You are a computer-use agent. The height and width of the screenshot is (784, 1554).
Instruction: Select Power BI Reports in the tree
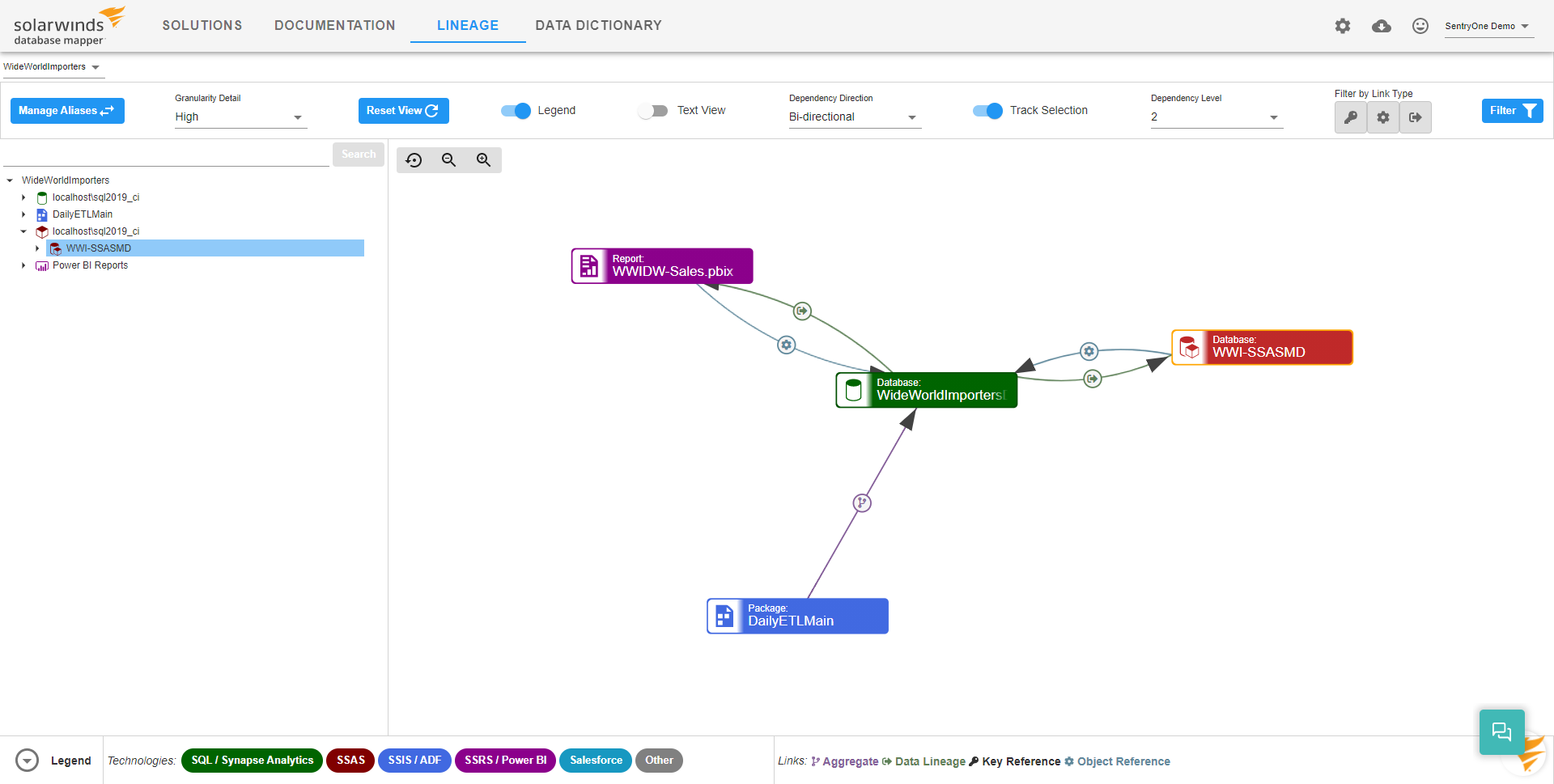tap(90, 265)
